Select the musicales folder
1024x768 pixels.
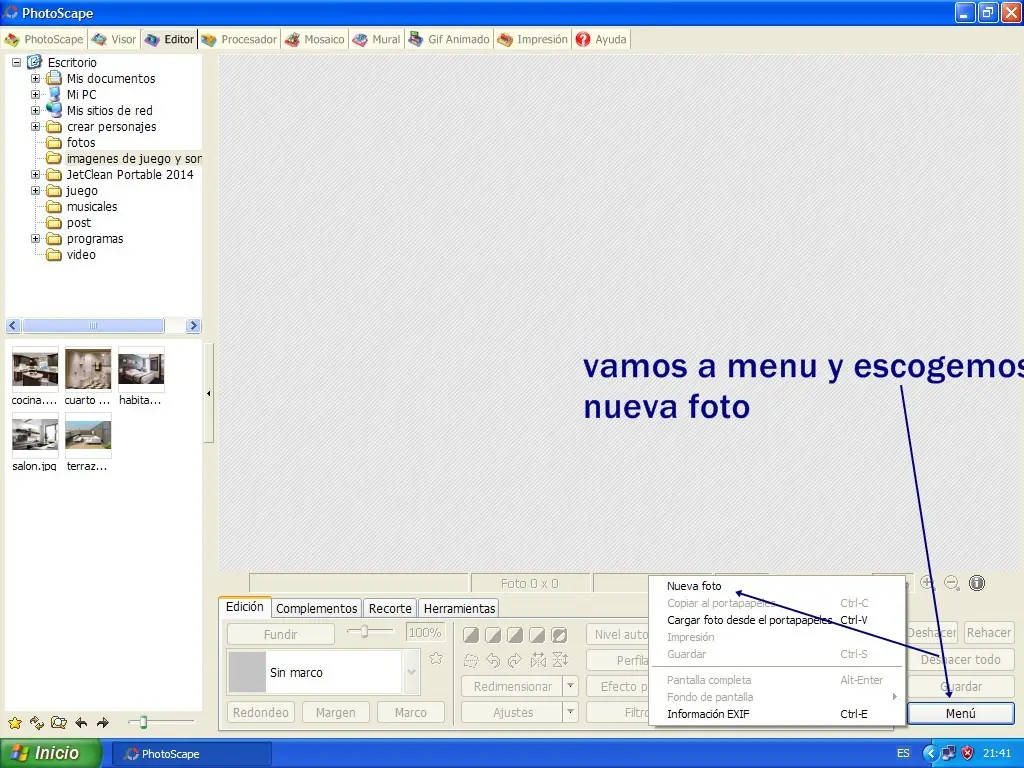(x=91, y=206)
